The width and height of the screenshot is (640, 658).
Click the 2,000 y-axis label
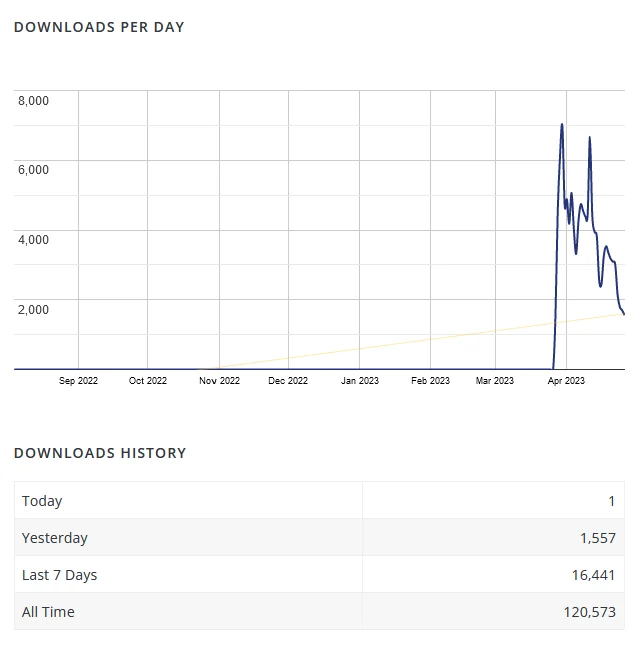coord(33,310)
